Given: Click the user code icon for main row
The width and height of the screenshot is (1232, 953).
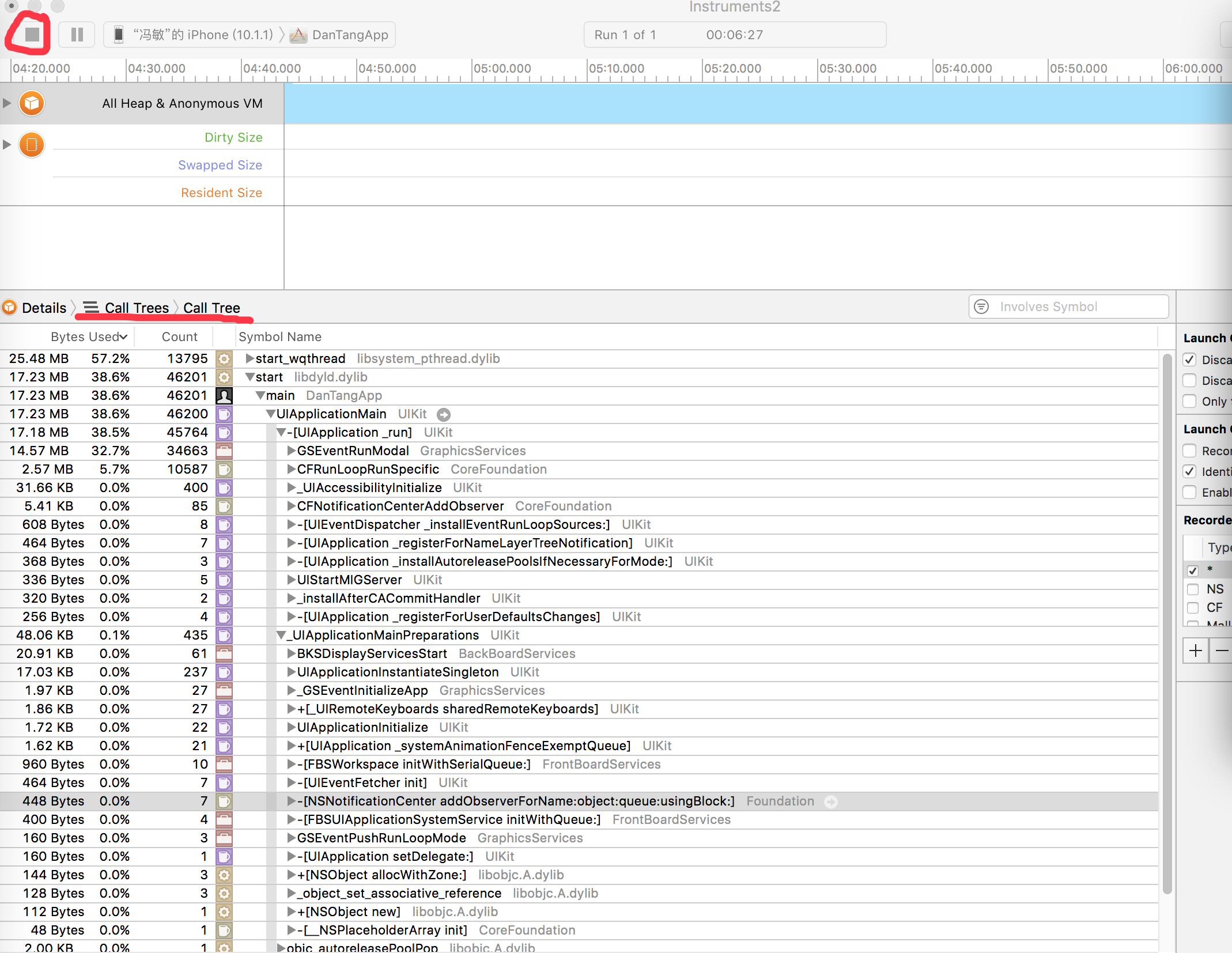Looking at the screenshot, I should coord(224,395).
